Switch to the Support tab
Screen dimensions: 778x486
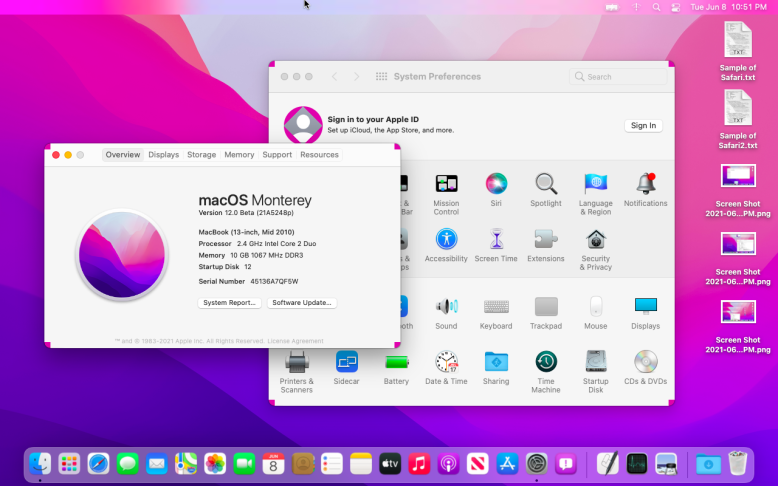pos(277,154)
